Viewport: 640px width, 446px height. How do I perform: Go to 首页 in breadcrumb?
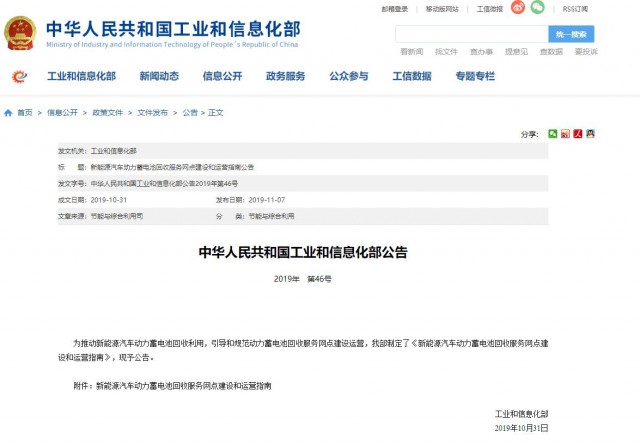[x=24, y=113]
